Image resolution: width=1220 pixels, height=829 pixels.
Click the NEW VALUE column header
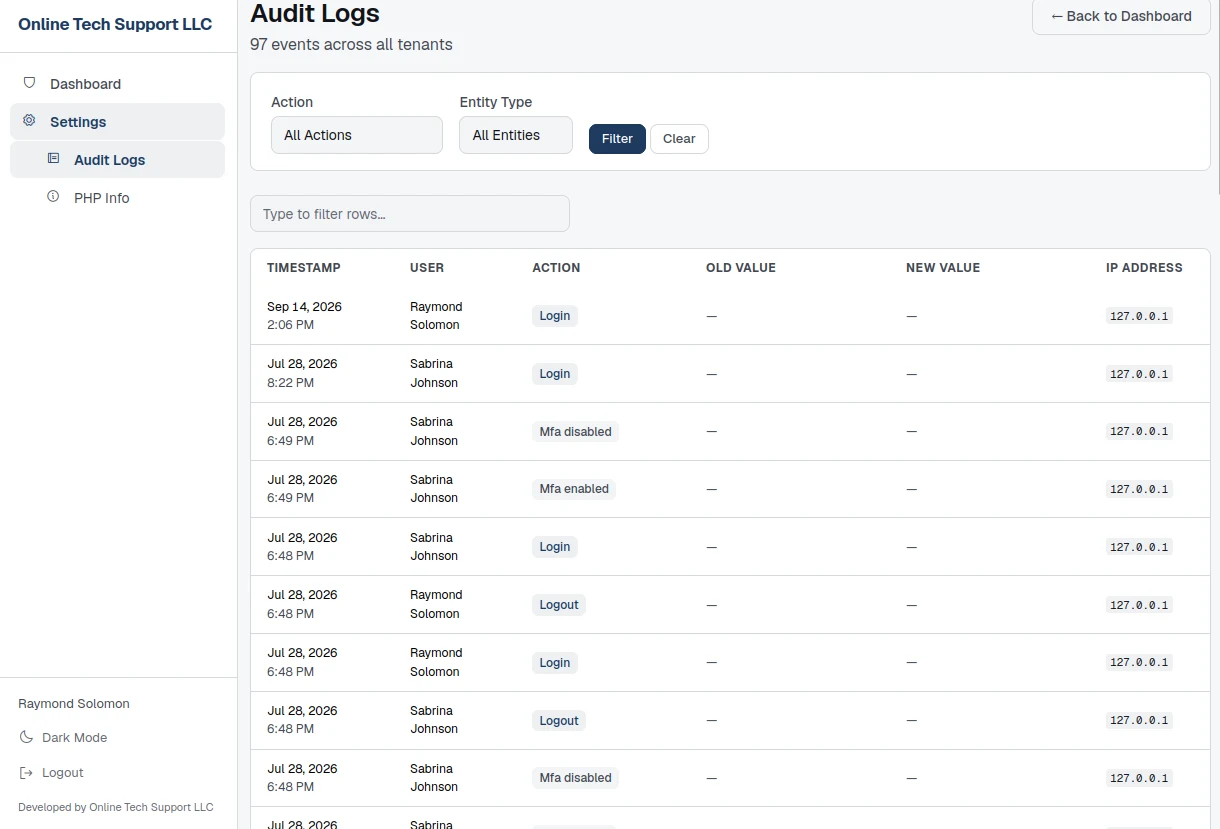943,268
